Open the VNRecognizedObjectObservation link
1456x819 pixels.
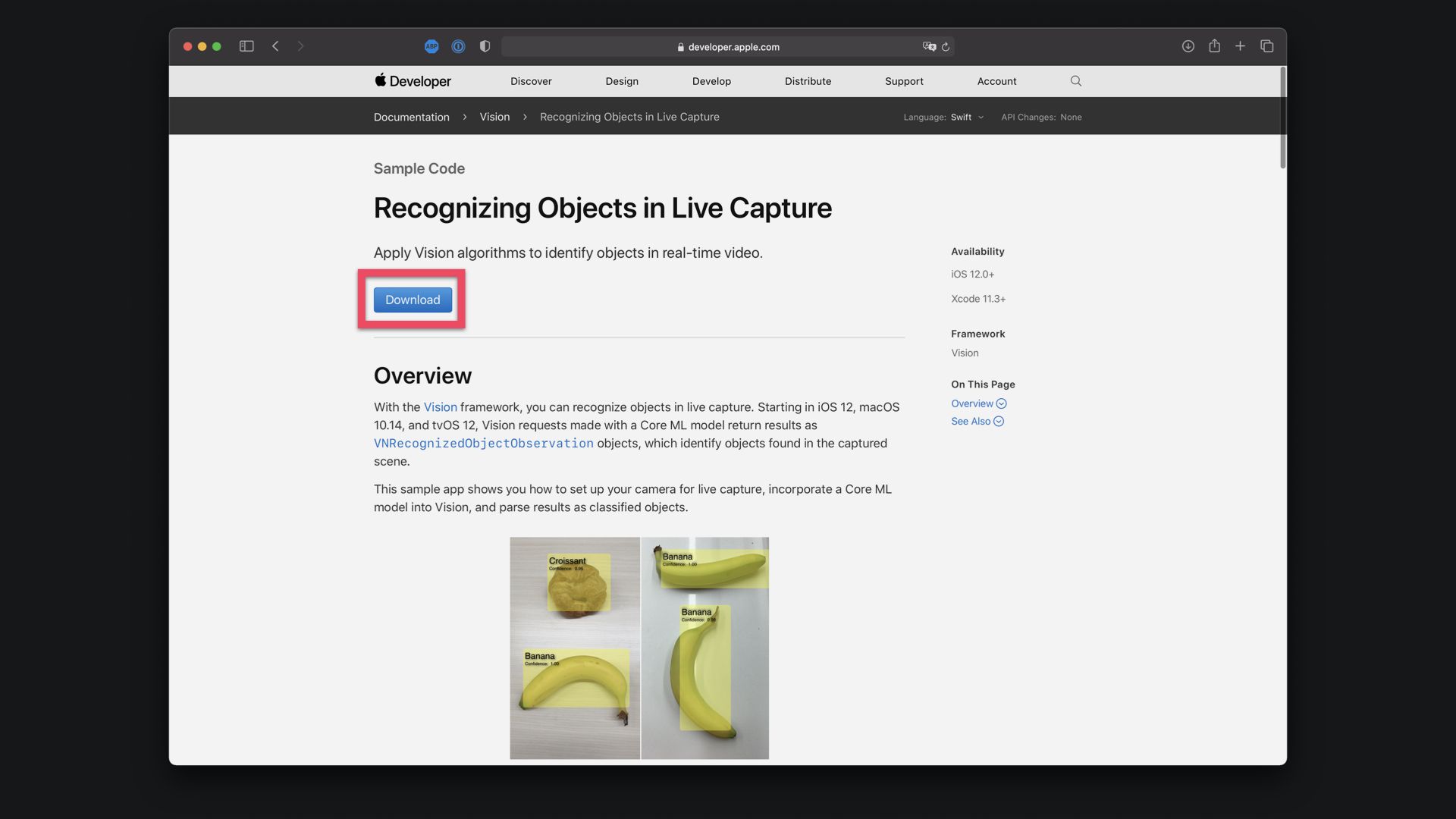pyautogui.click(x=483, y=444)
